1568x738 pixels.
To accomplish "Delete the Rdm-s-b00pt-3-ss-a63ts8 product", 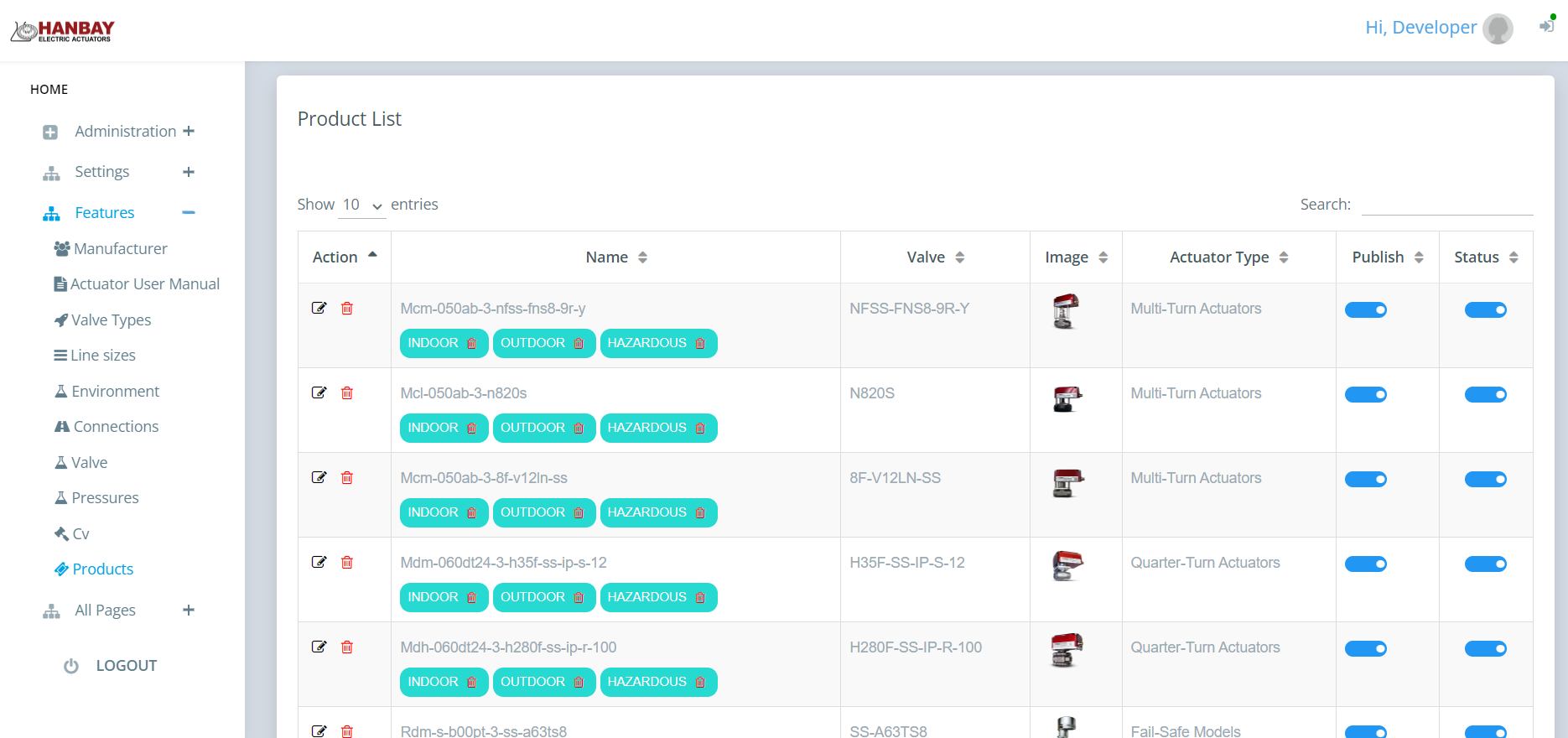I will coord(347,731).
